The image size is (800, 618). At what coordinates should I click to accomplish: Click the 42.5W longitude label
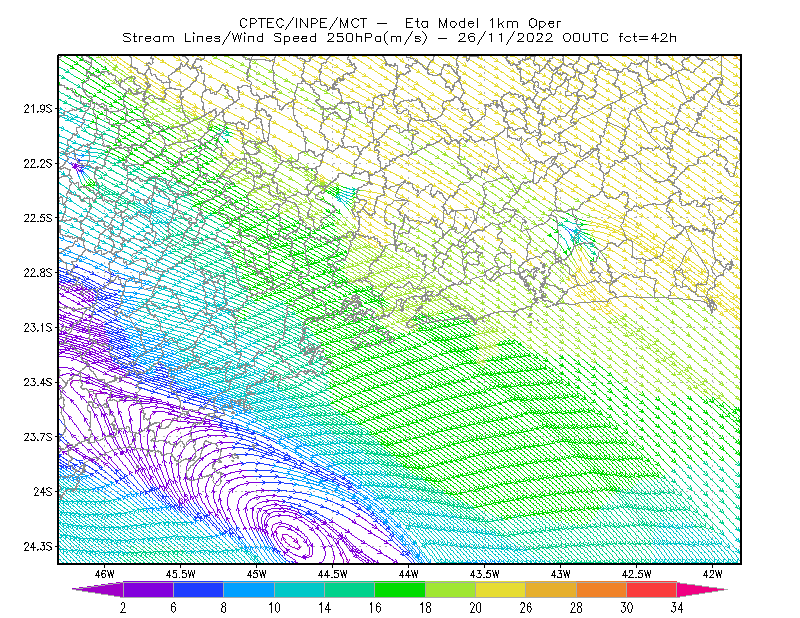click(x=637, y=574)
